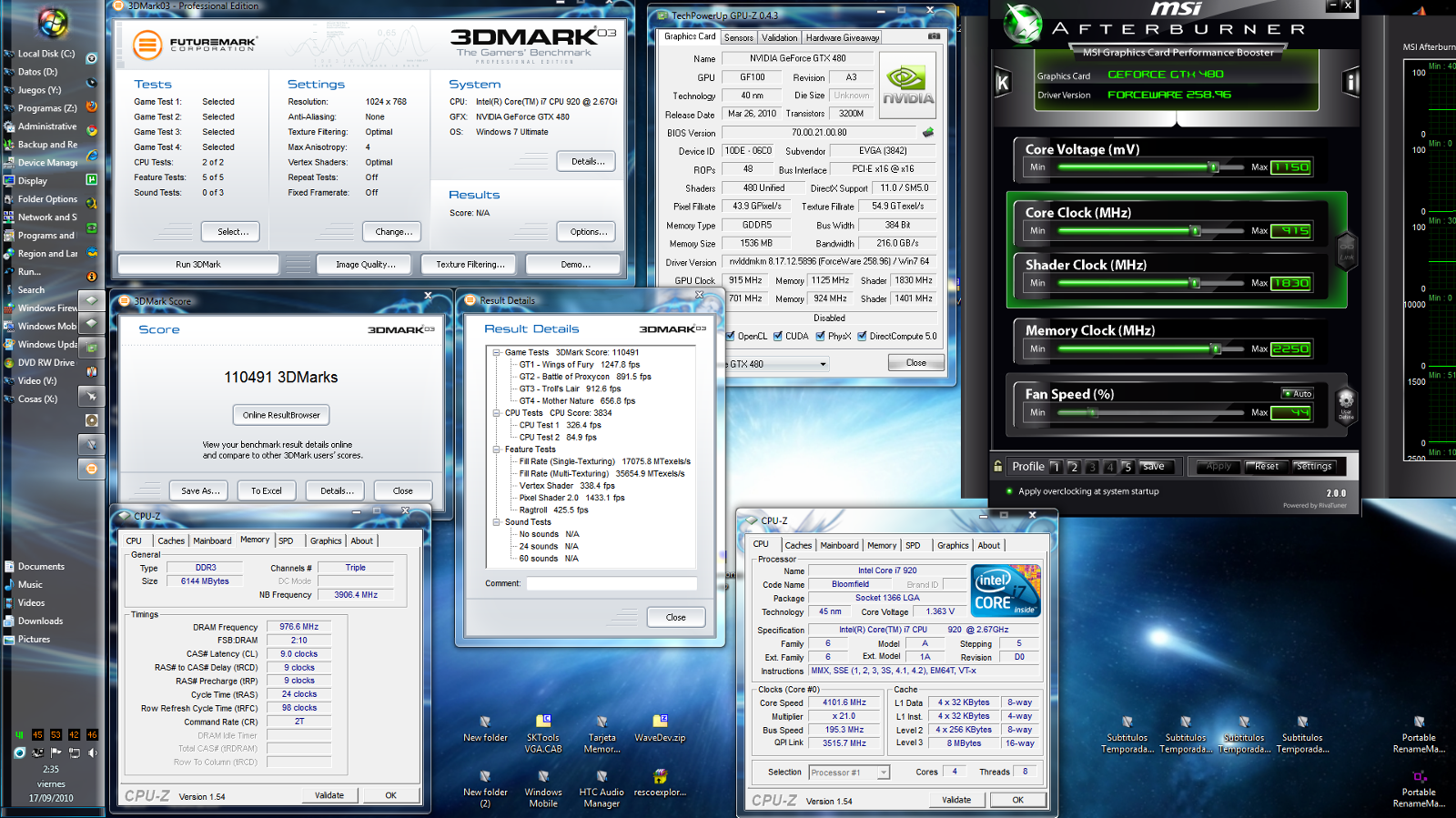The height and width of the screenshot is (818, 1456).
Task: Click the GPU-Z BIOS save chip icon
Action: click(928, 132)
